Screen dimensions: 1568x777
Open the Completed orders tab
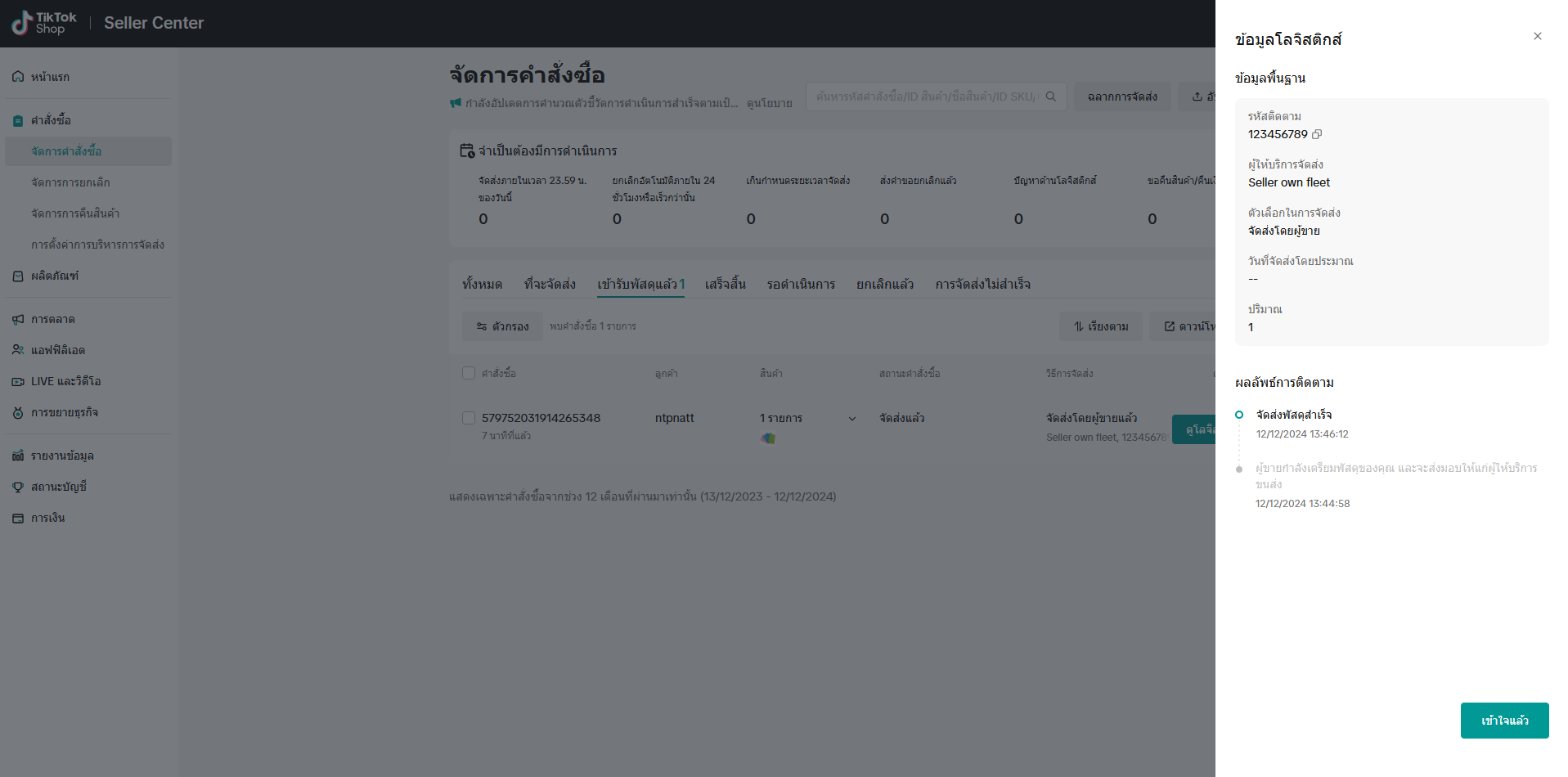click(x=726, y=284)
